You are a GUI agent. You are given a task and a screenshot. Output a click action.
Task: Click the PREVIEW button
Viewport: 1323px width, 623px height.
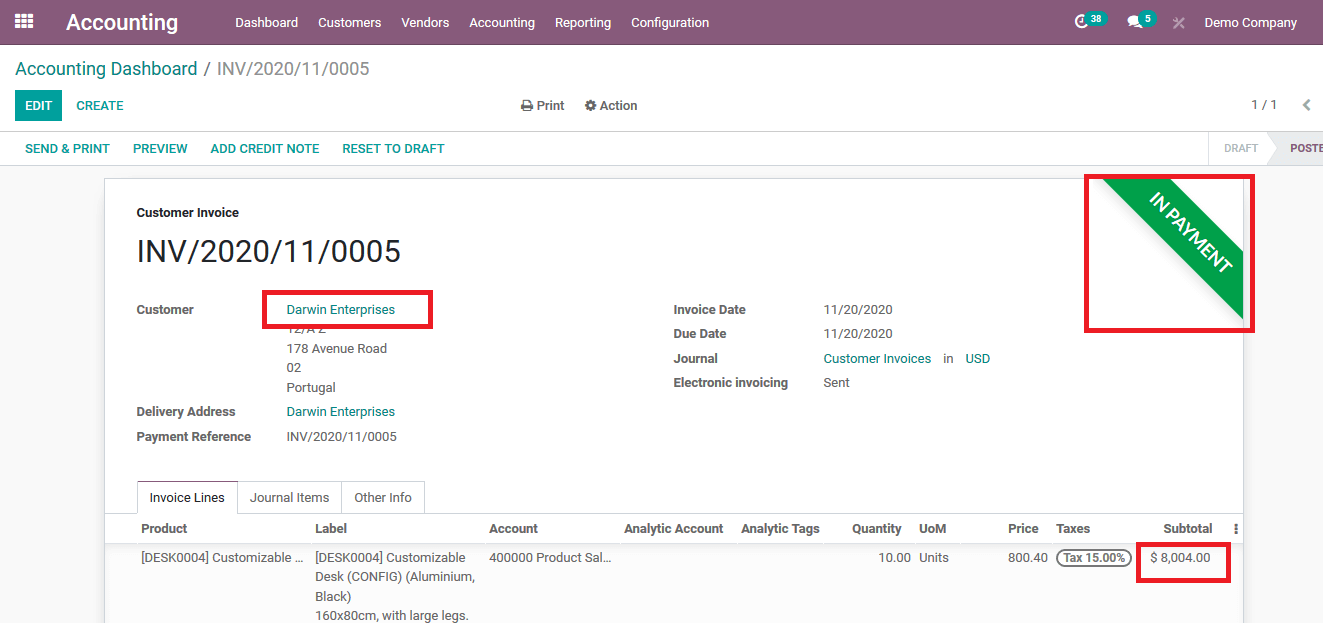coord(160,148)
